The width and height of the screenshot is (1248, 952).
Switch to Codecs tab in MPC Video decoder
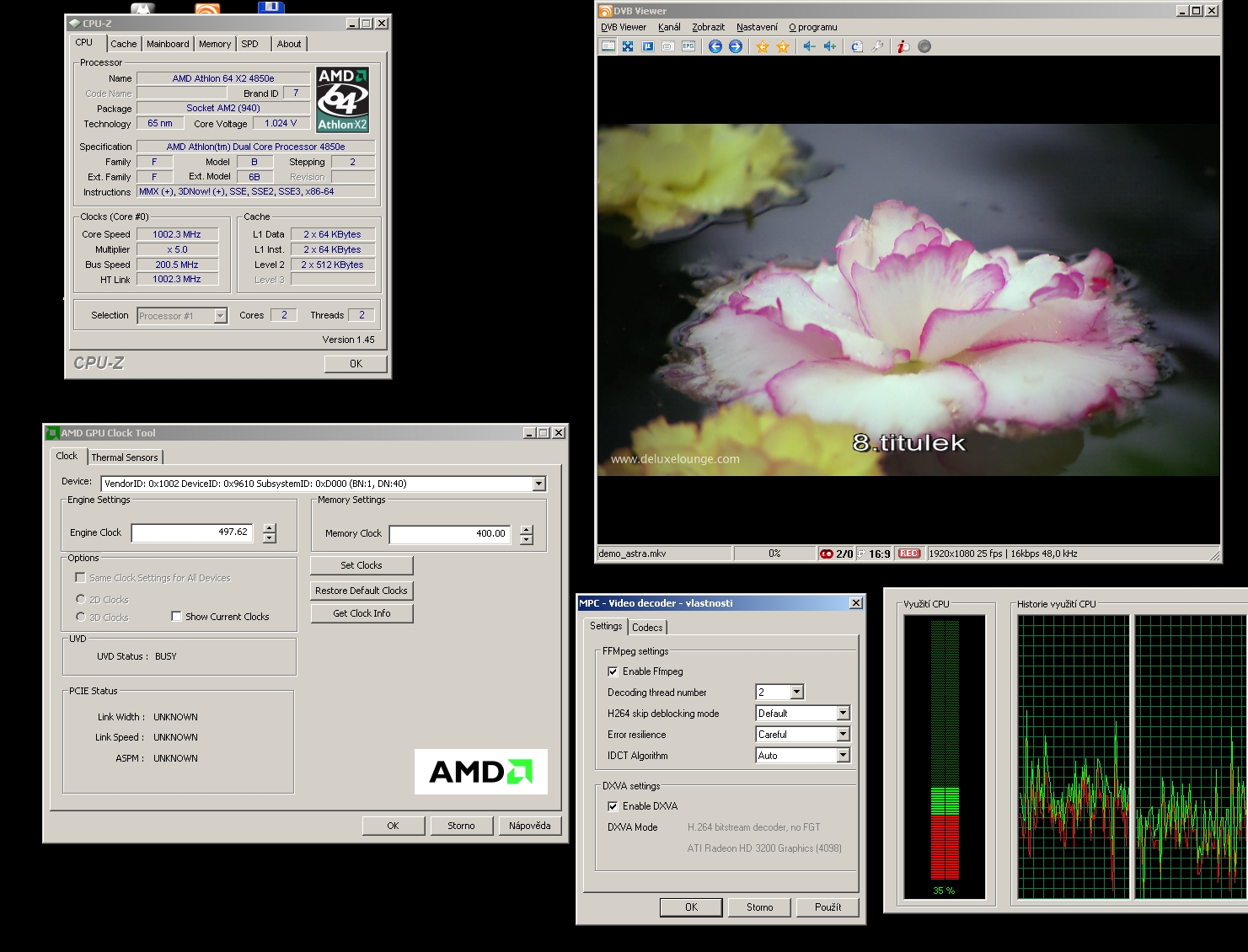pos(647,628)
